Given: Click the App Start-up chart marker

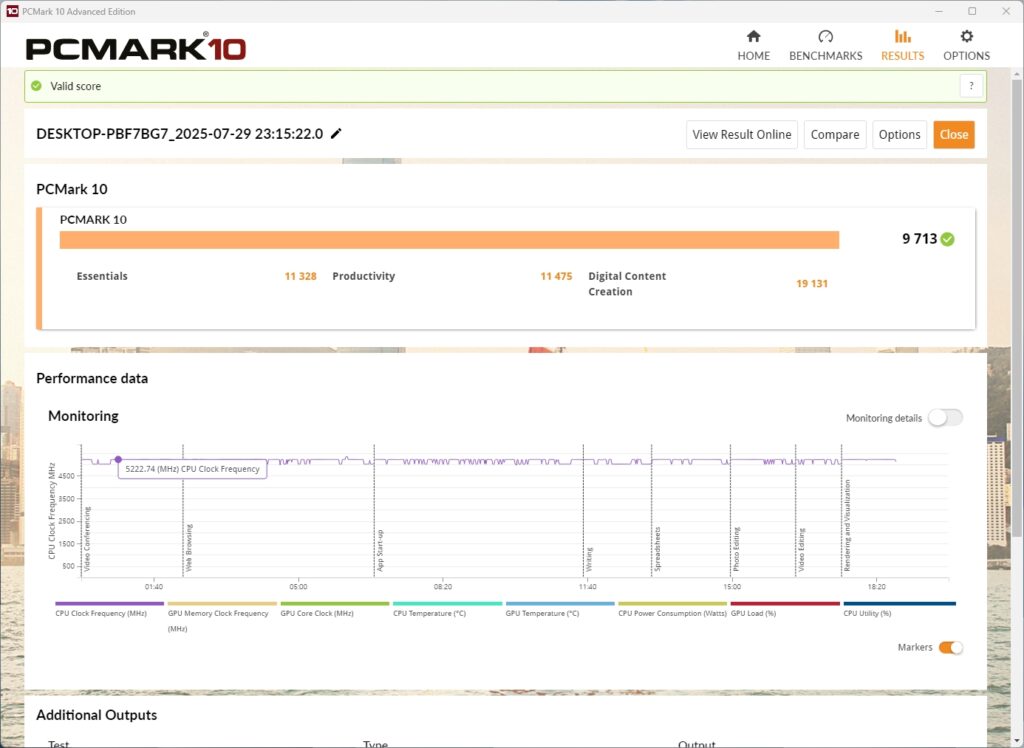Looking at the screenshot, I should point(380,551).
